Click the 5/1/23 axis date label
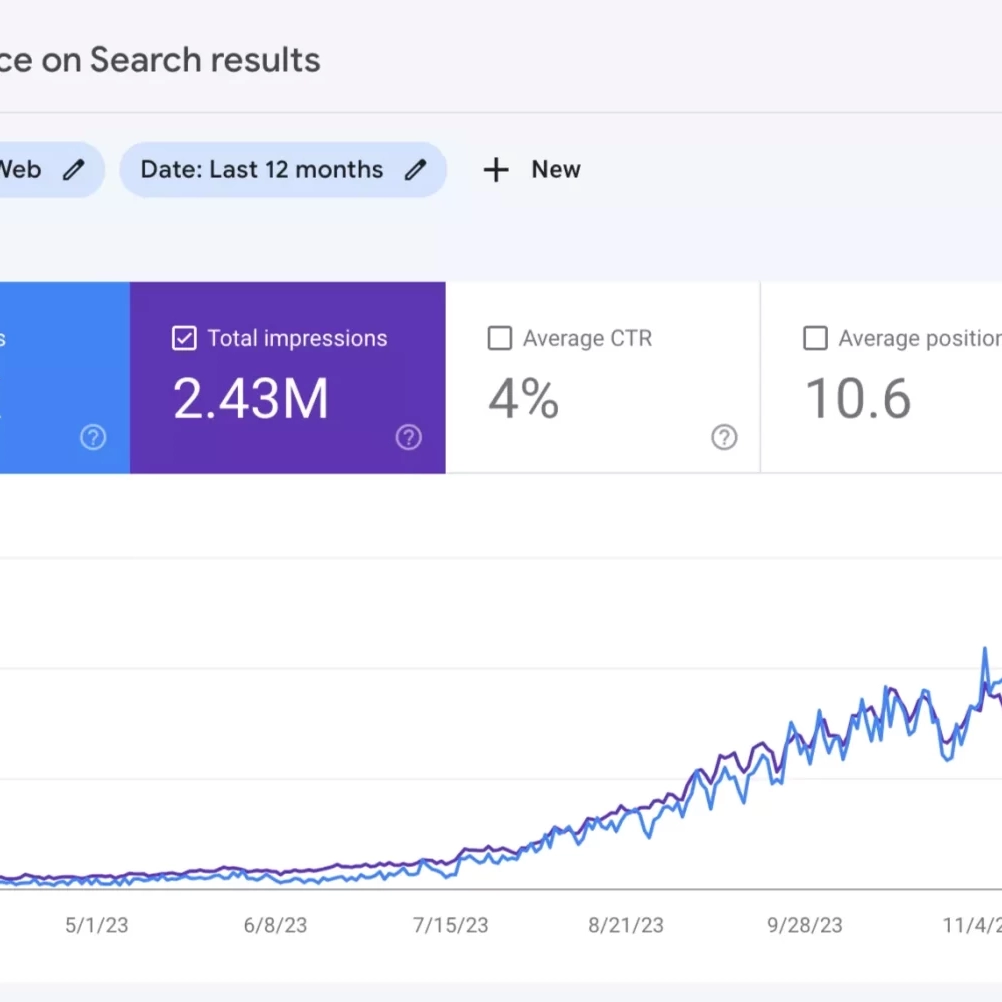The height and width of the screenshot is (1002, 1002). tap(96, 925)
